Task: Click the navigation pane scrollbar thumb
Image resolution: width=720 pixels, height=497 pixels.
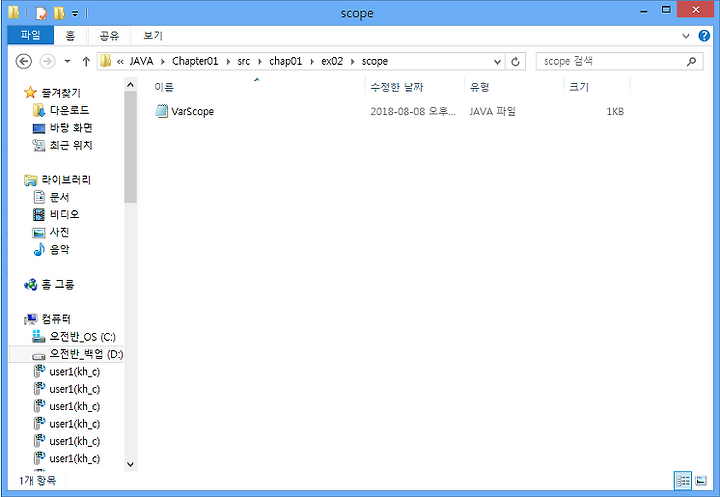Action: [130, 147]
